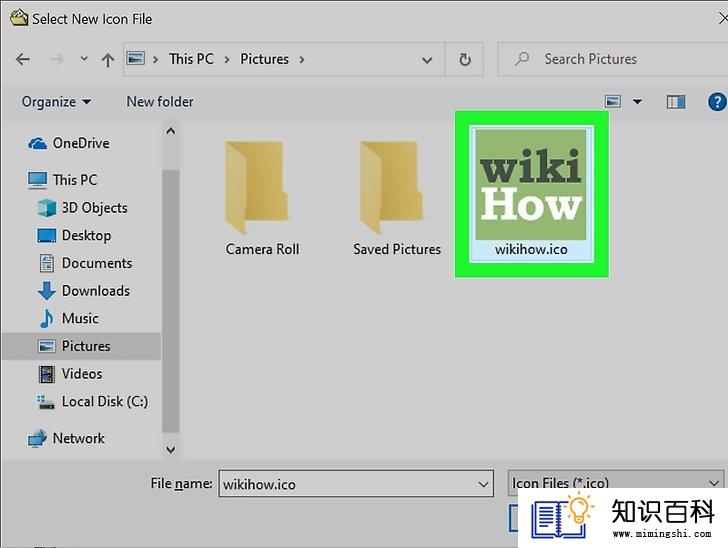This screenshot has height=548, width=728.
Task: Click the Documents page icon
Action: tap(47, 263)
